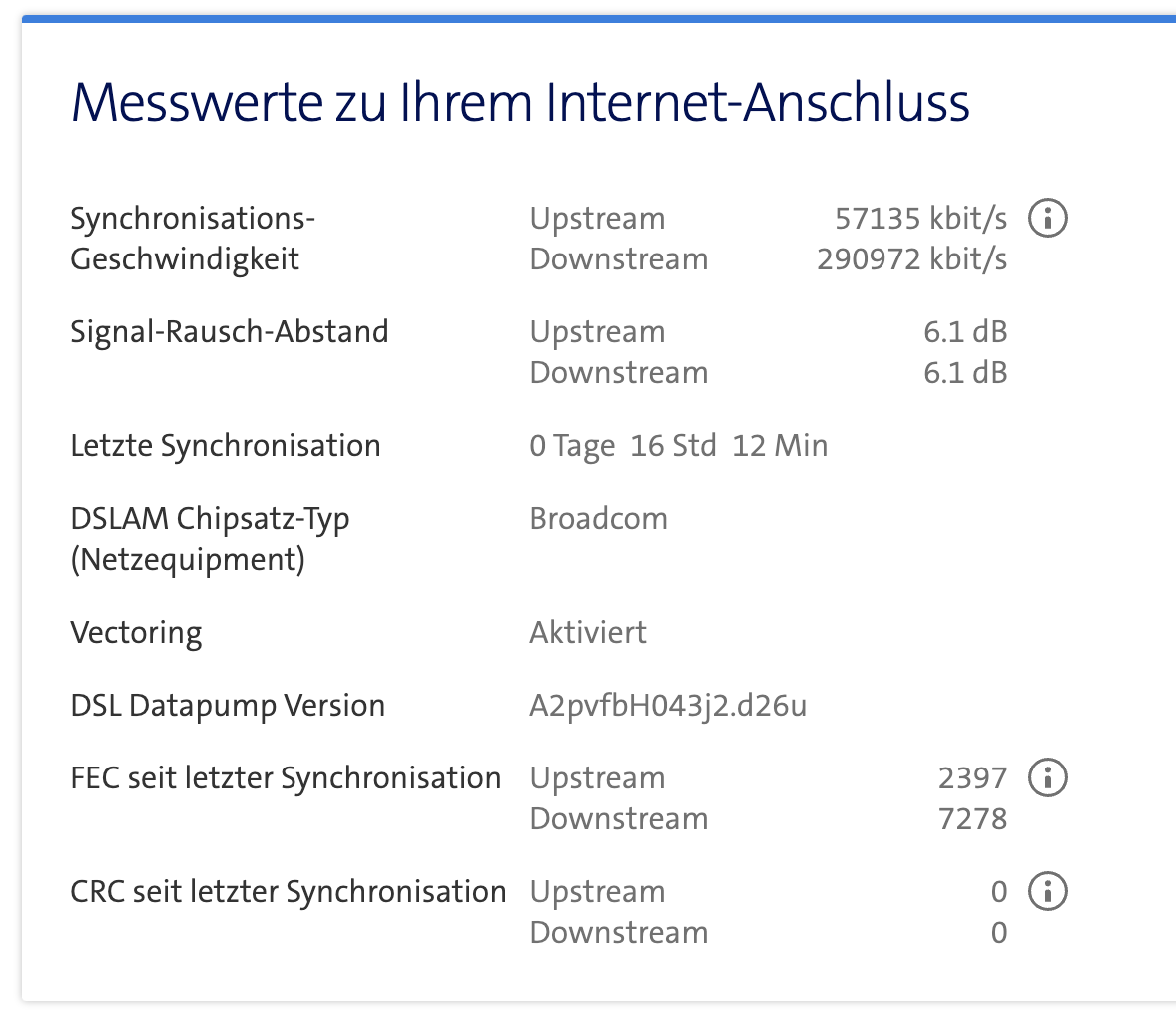This screenshot has width=1176, height=1024.
Task: Select the Aktiviert vectoring status
Action: click(x=588, y=633)
